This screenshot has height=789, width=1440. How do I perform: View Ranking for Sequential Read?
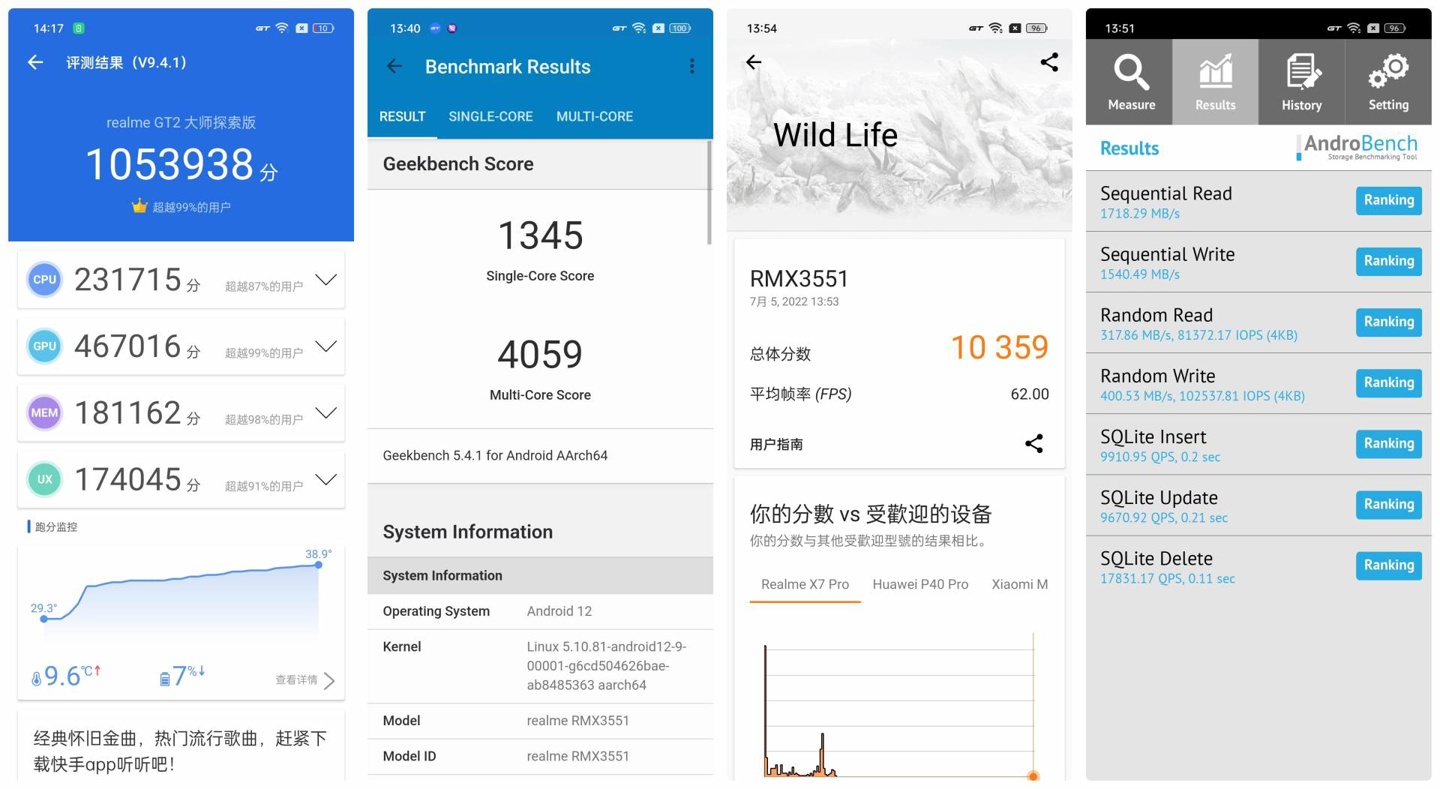1389,200
